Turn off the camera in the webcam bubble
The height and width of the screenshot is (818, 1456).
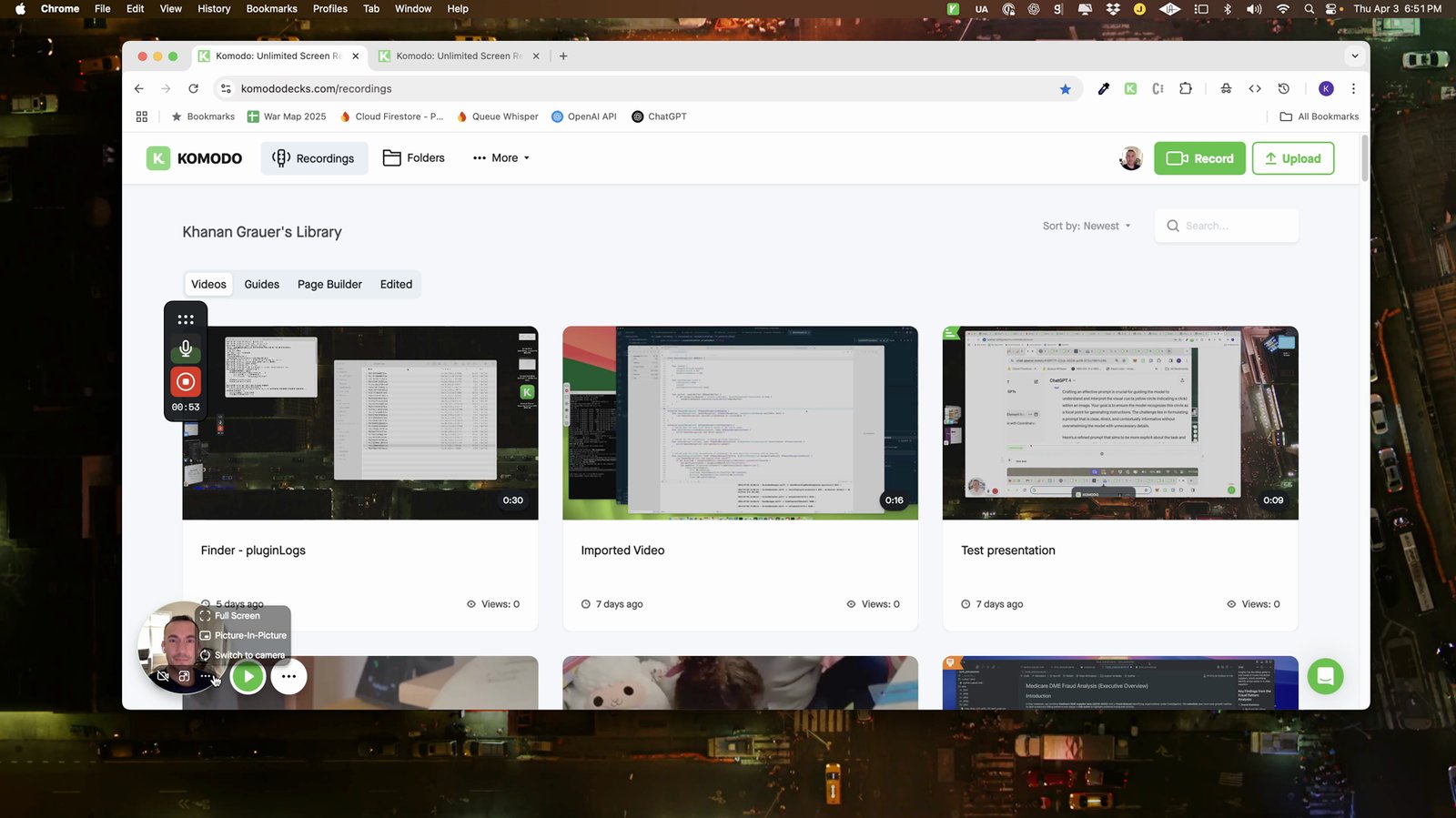click(x=163, y=676)
